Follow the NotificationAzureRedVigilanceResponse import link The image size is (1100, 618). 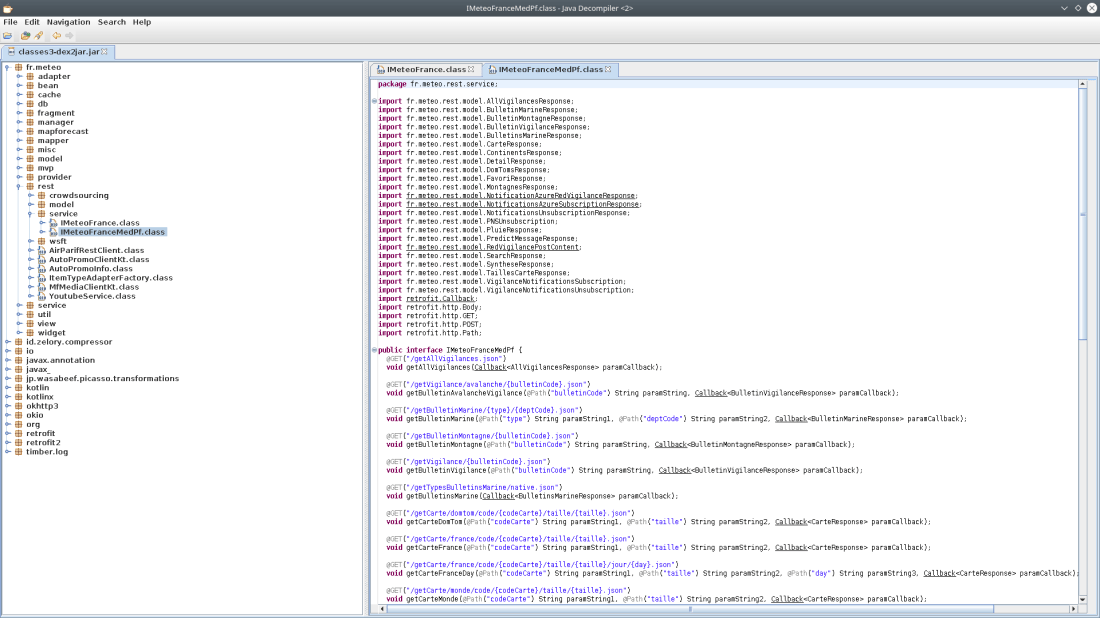(x=520, y=196)
